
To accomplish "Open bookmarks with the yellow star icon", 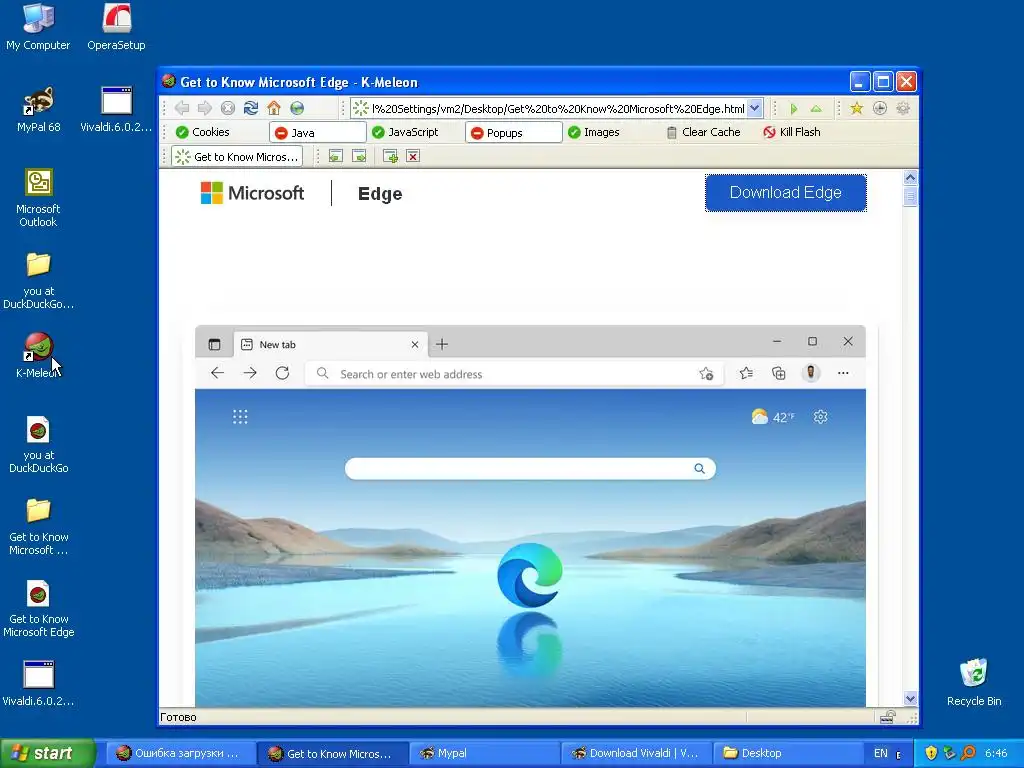I will (856, 108).
